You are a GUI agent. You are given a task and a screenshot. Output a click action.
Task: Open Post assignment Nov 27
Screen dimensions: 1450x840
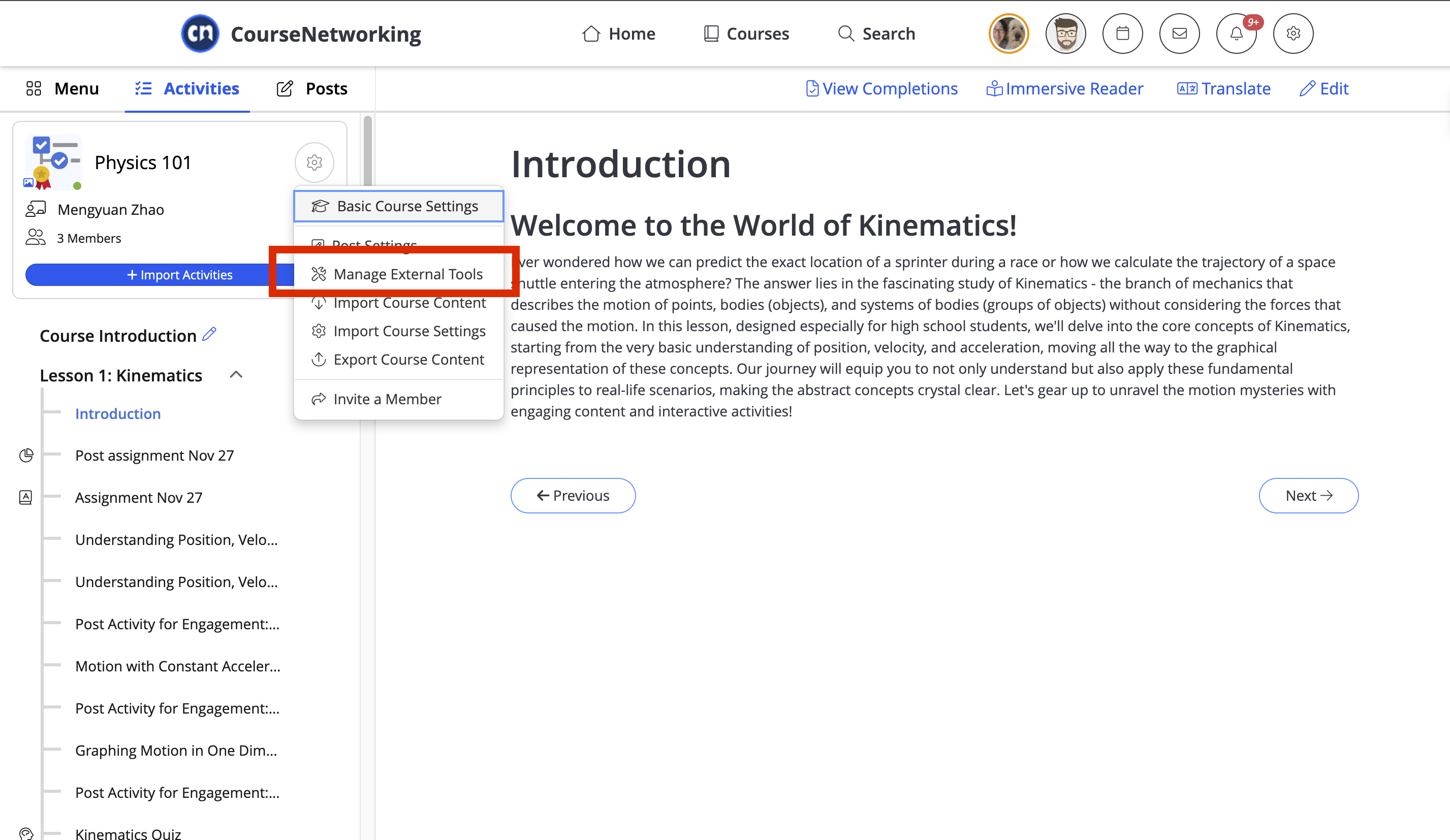[154, 455]
